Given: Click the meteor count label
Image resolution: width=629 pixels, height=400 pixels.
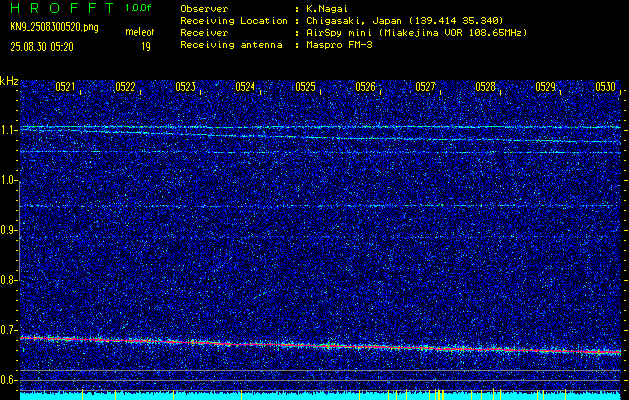Looking at the screenshot, I should point(140,32).
